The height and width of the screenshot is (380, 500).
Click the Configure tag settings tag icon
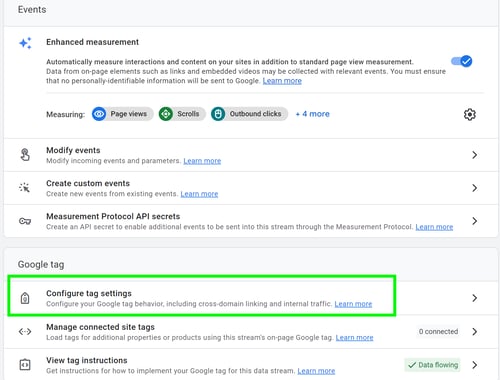pos(25,298)
